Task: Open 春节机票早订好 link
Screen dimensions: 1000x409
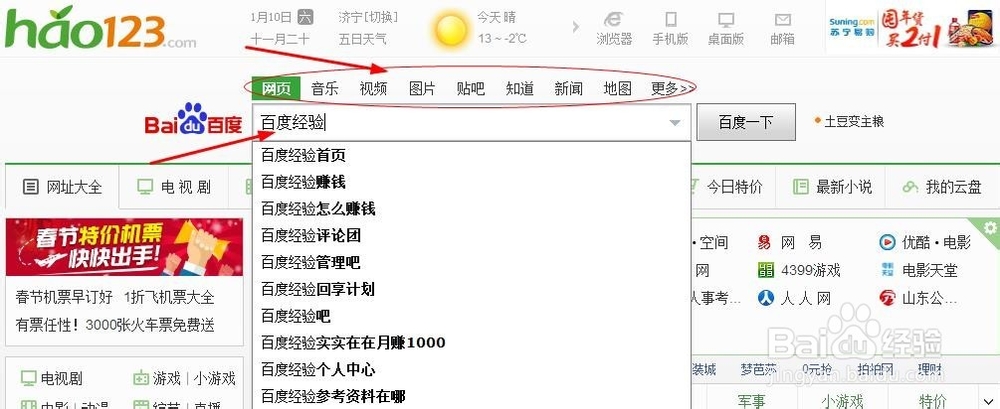Action: point(64,297)
